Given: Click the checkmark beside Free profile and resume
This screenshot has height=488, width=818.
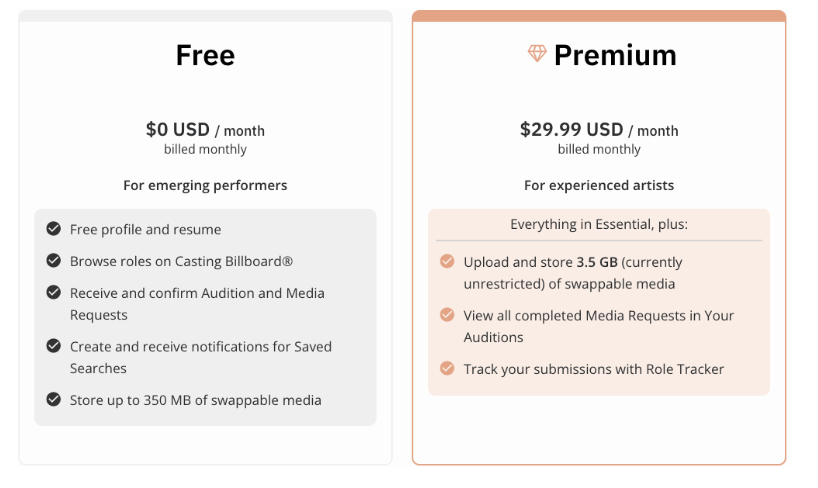Looking at the screenshot, I should click(53, 229).
